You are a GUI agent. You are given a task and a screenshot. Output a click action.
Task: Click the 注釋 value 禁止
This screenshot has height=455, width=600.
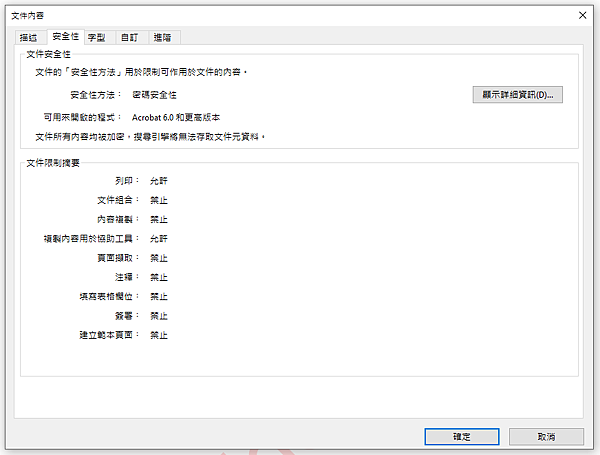click(159, 277)
